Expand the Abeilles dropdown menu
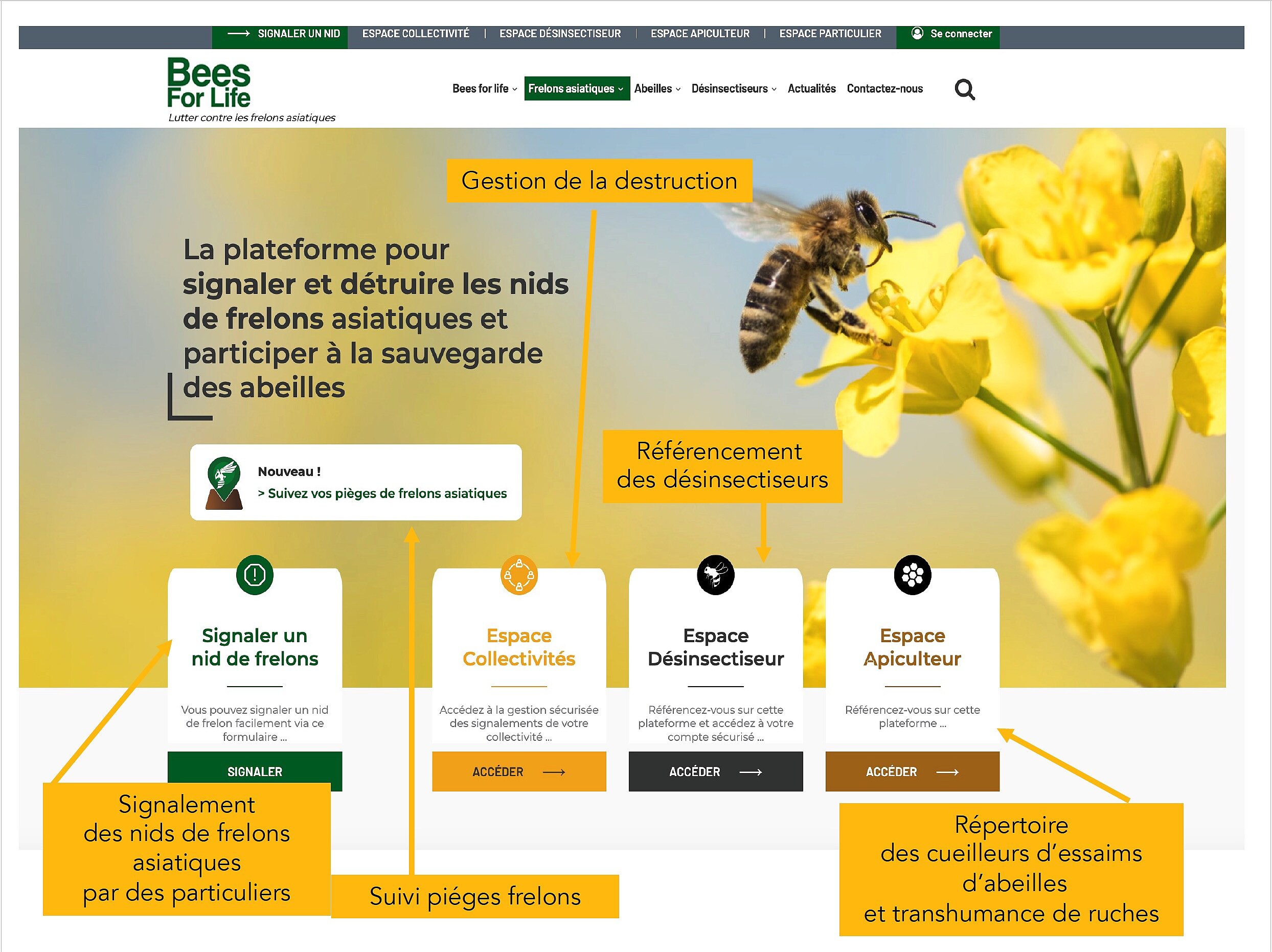Viewport: 1272px width, 952px height. [x=656, y=88]
